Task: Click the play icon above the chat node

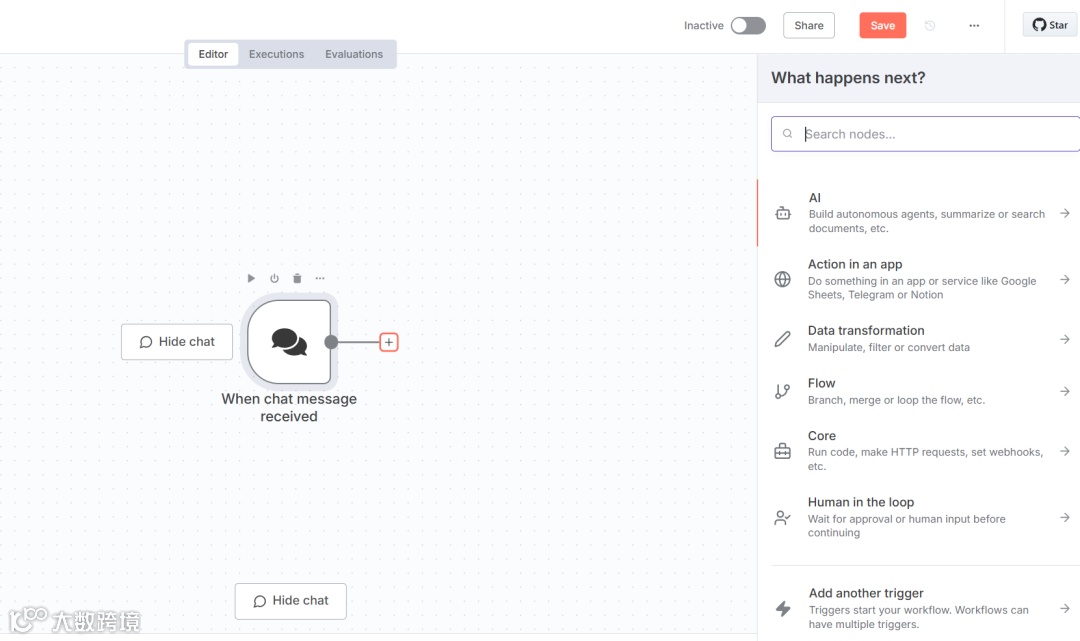Action: (x=251, y=278)
